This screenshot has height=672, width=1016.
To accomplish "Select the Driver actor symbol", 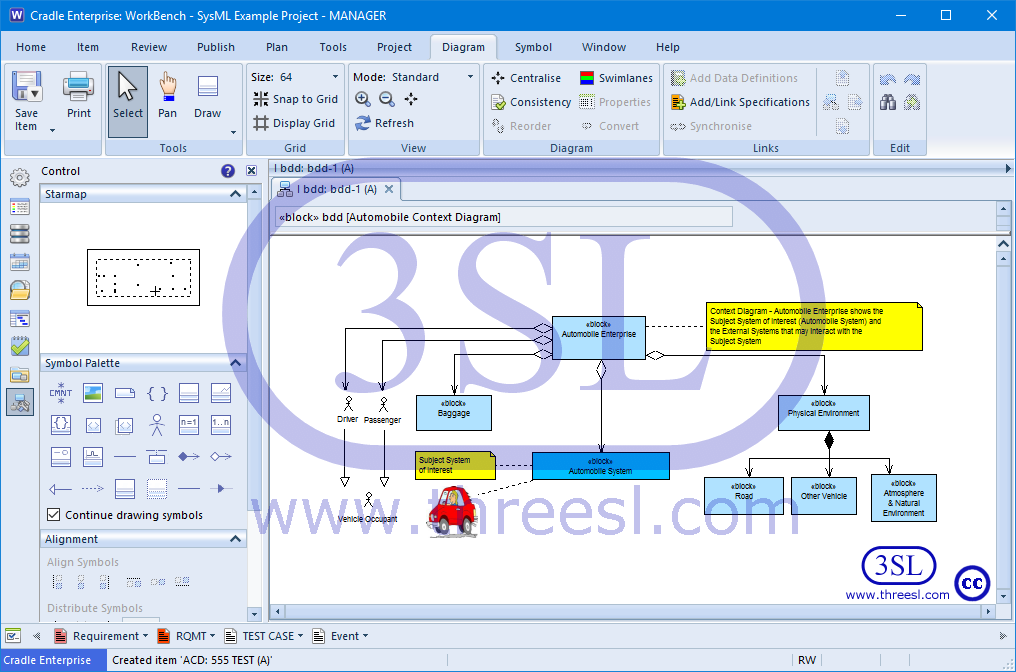I will pyautogui.click(x=348, y=410).
